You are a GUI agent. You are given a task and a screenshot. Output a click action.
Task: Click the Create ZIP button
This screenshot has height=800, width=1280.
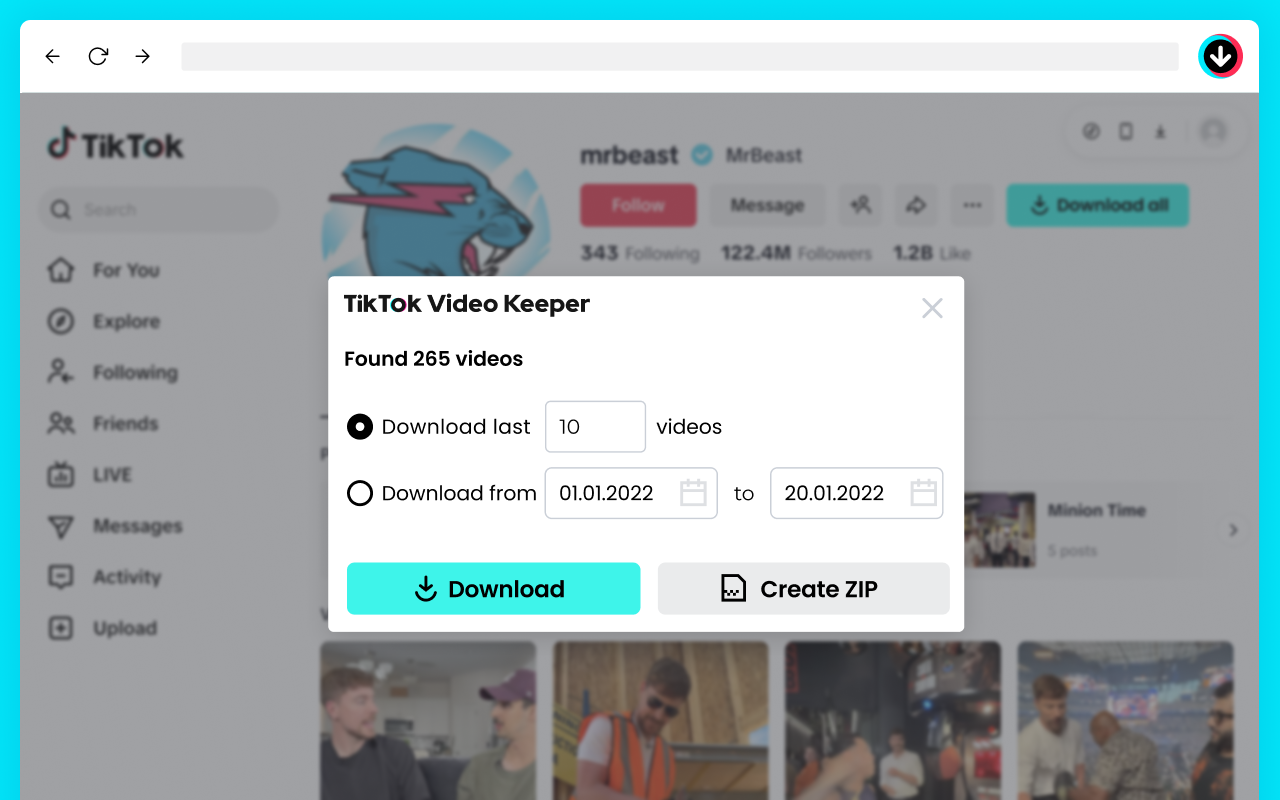803,589
